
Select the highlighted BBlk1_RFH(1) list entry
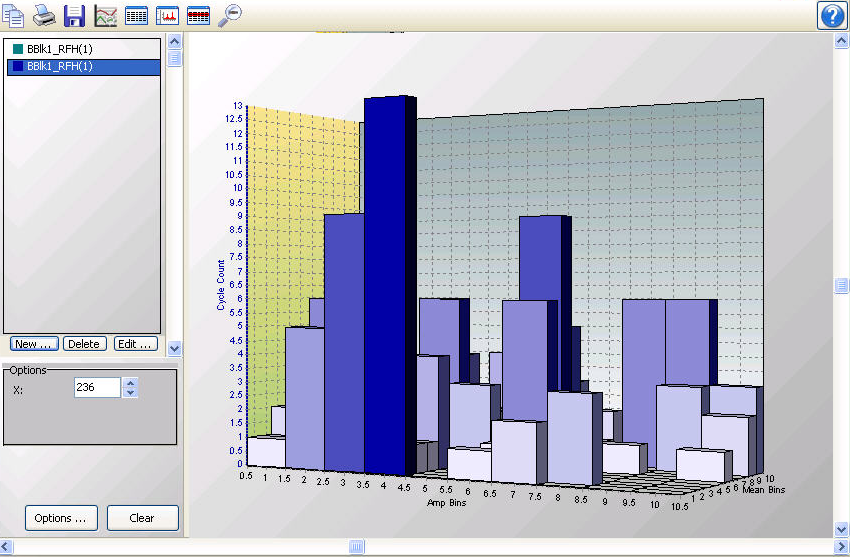point(60,66)
